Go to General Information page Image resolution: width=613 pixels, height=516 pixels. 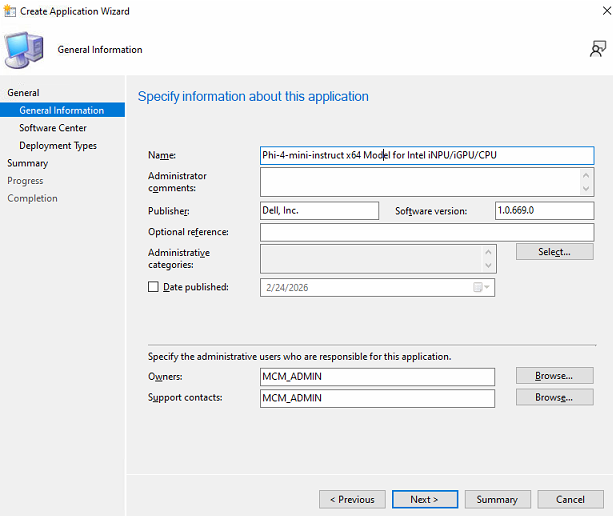(x=62, y=110)
